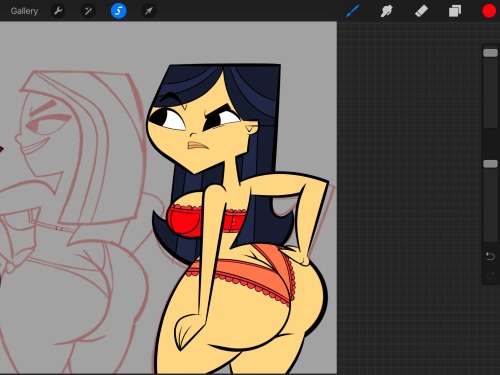Toggle the highlighted Selection tool

pos(118,11)
